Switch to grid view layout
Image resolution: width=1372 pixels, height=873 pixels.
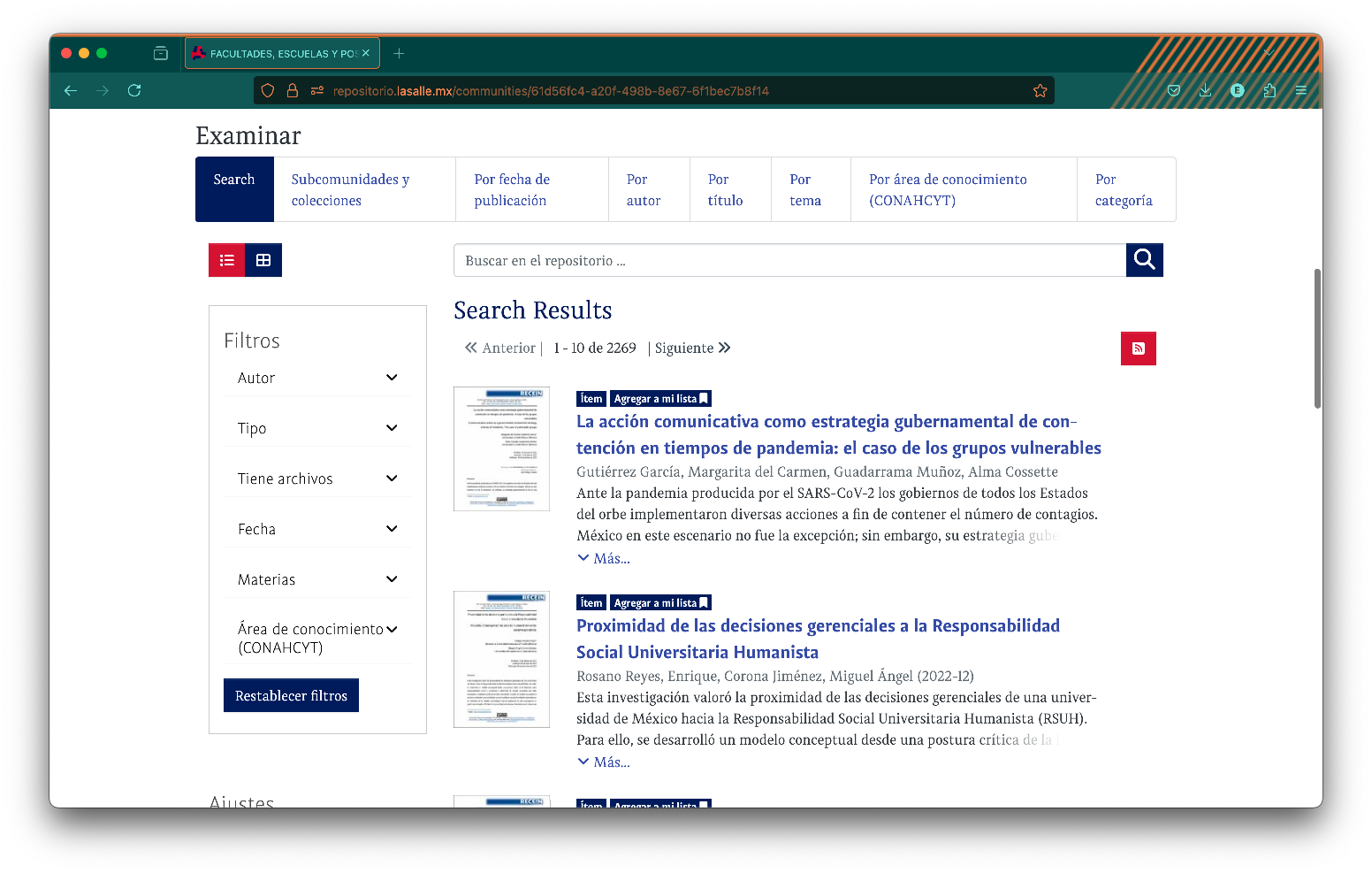(263, 260)
